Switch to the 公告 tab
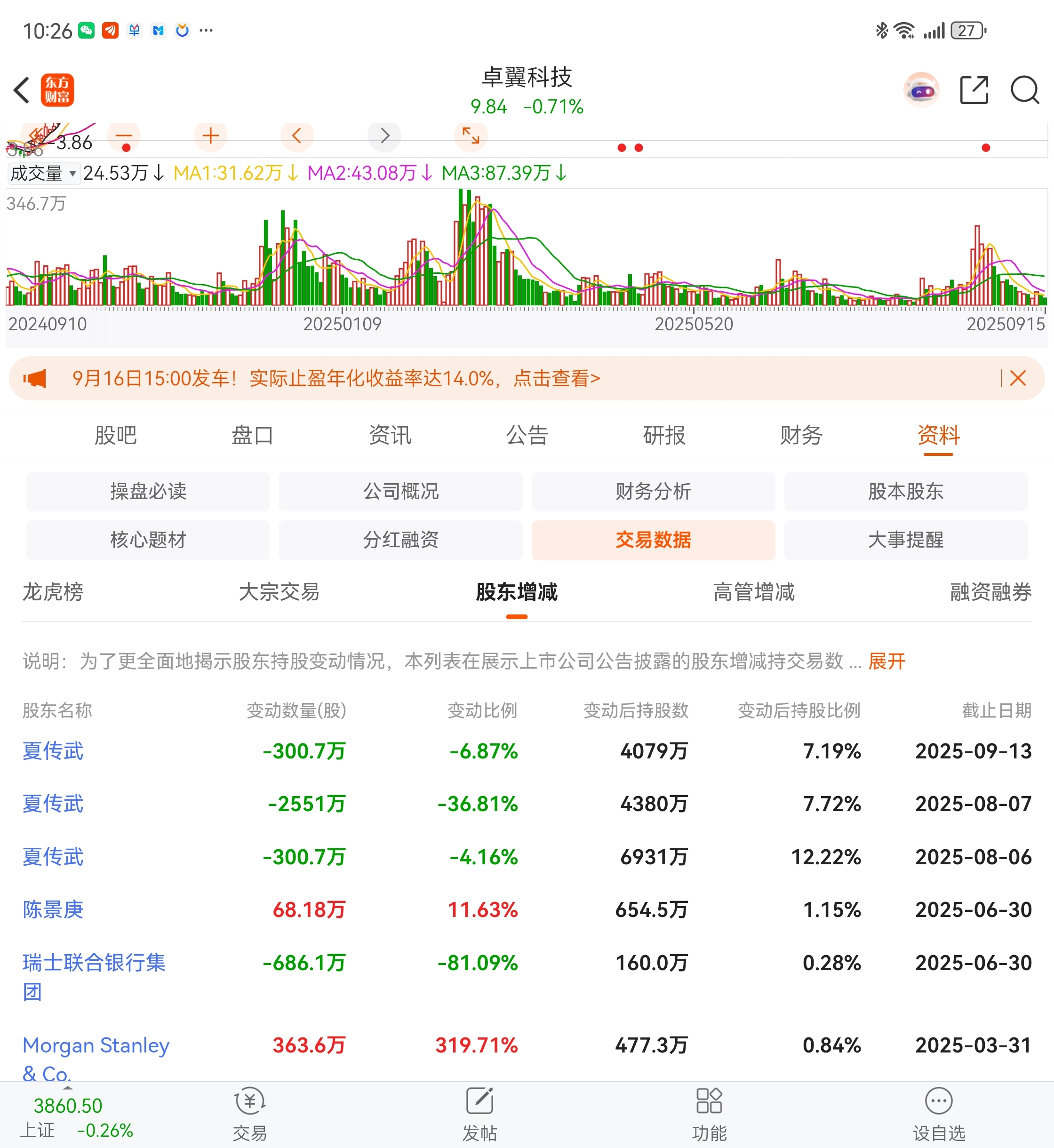Viewport: 1054px width, 1148px height. click(527, 435)
